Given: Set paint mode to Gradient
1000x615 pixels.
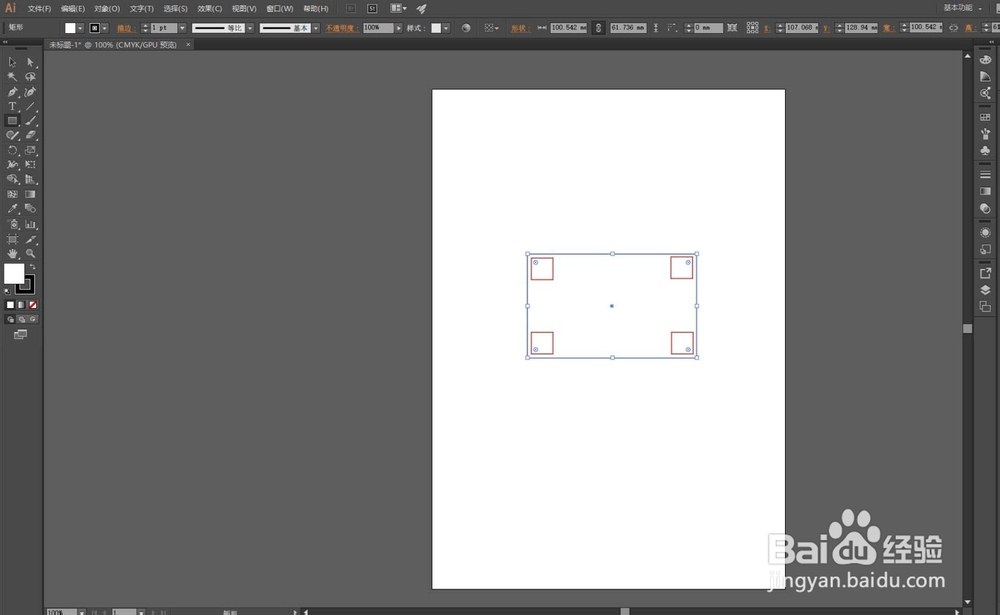Looking at the screenshot, I should coord(22,305).
